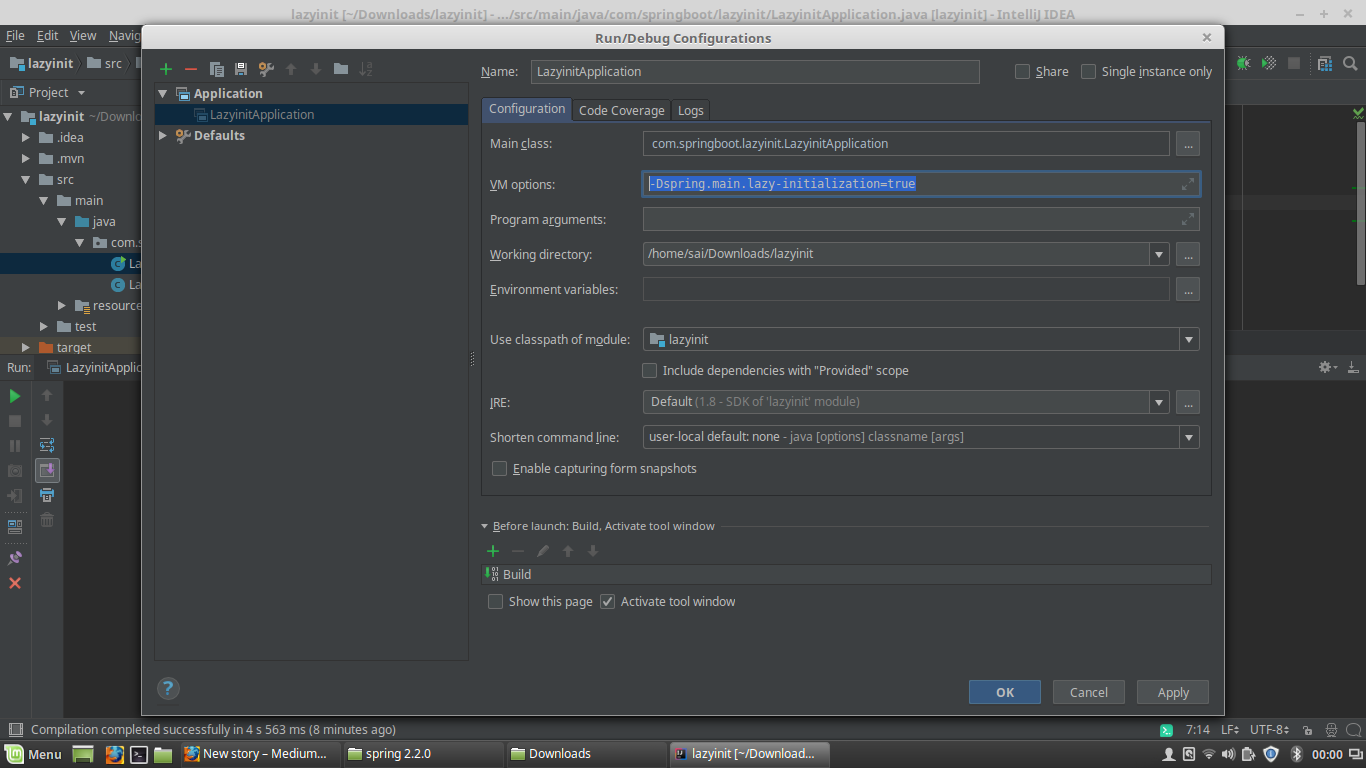Close Run tab with red X
The width and height of the screenshot is (1366, 768).
click(x=15, y=583)
